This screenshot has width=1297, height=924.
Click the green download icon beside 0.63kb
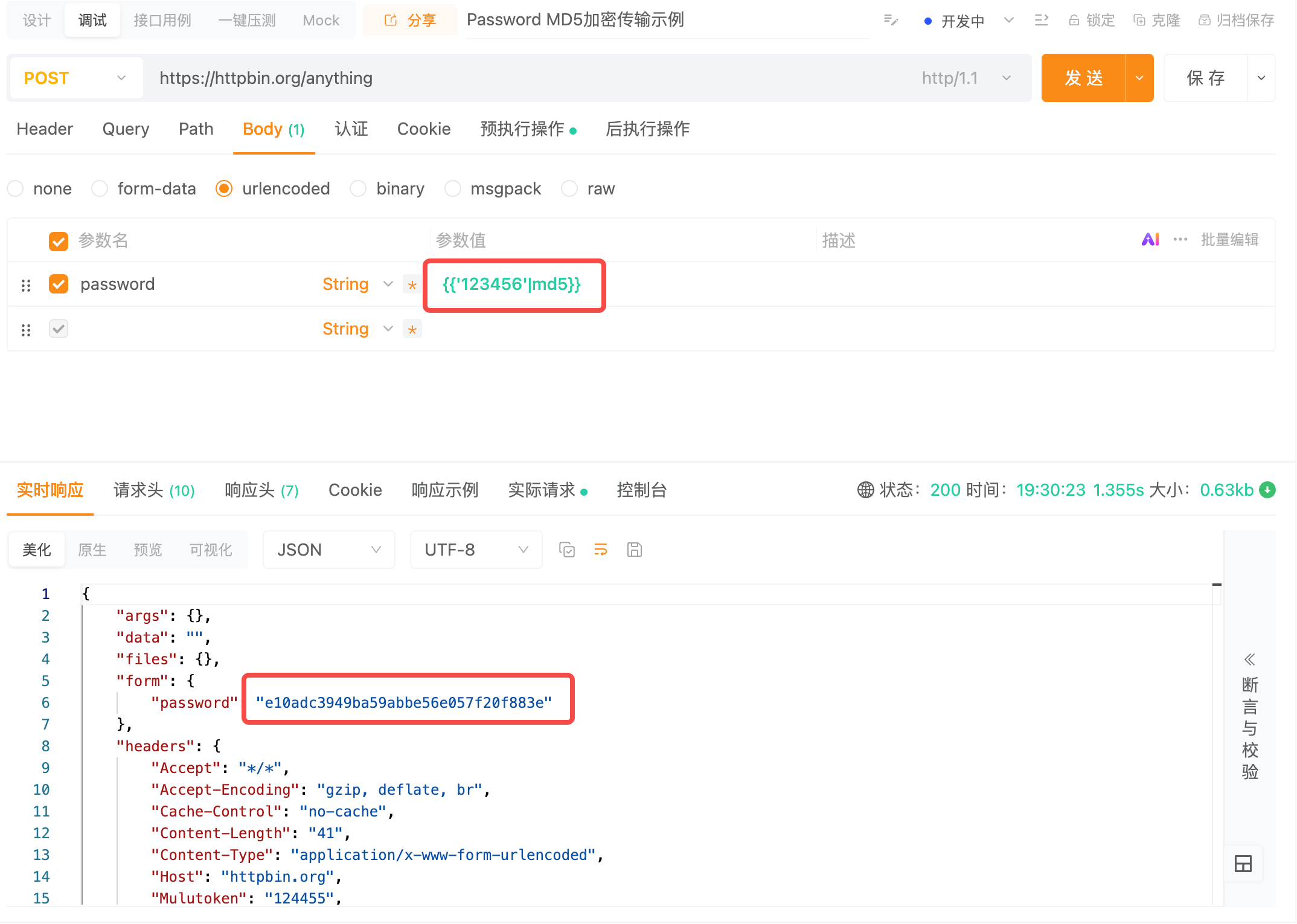1267,490
